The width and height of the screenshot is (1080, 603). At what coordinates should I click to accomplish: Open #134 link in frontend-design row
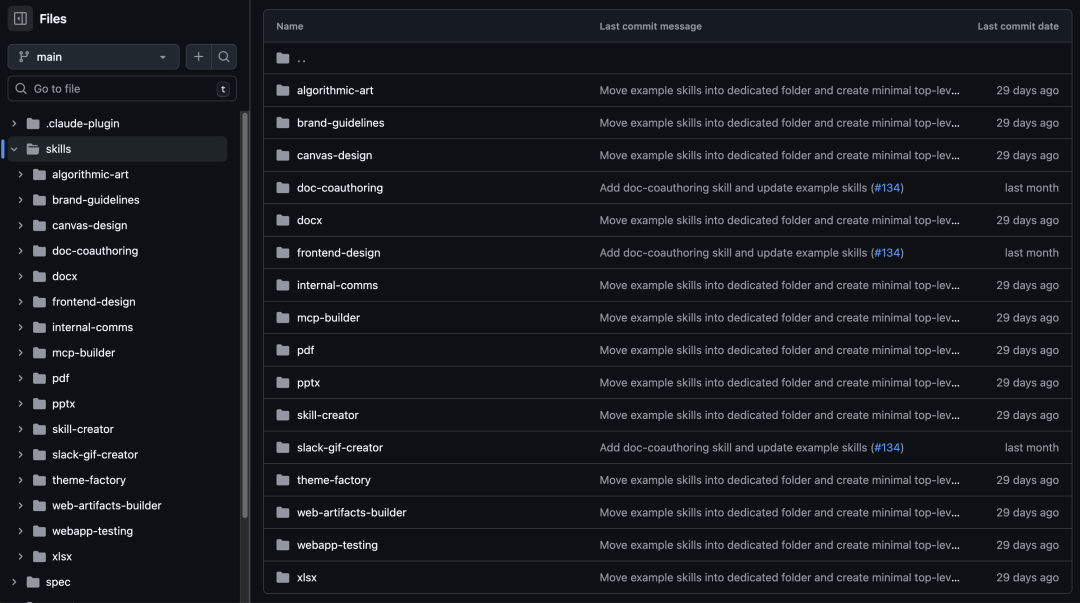point(887,253)
